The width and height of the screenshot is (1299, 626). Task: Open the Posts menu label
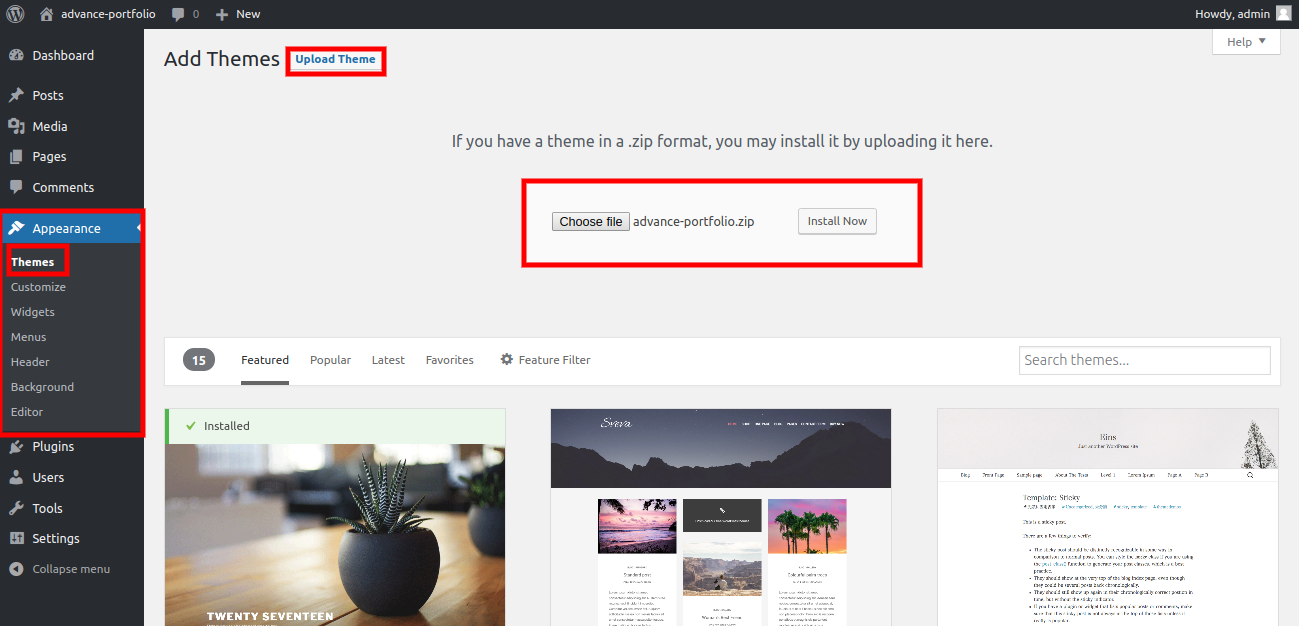[48, 95]
